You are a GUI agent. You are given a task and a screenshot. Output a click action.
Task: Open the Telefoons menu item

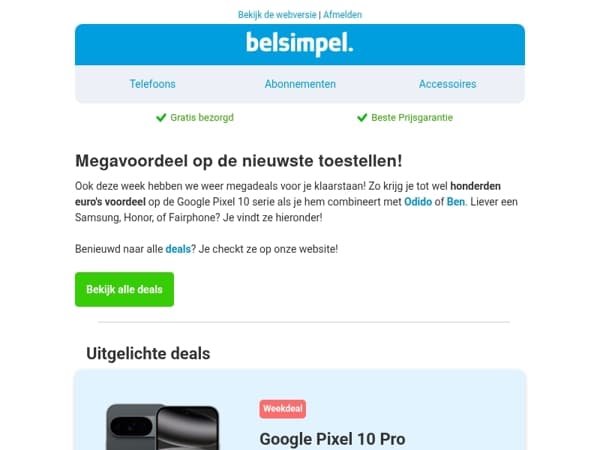tap(152, 84)
